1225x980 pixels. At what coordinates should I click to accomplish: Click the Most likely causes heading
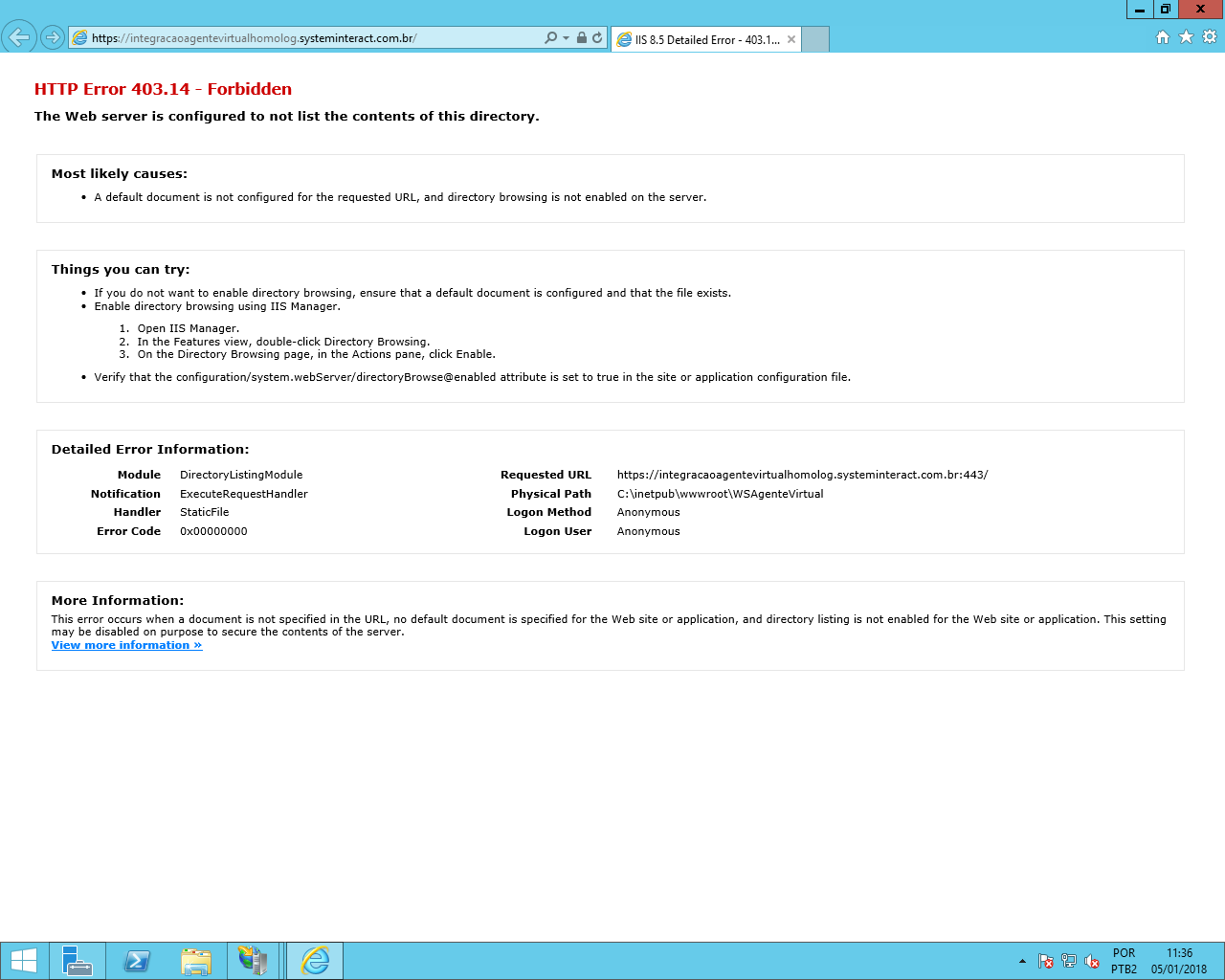click(x=120, y=174)
